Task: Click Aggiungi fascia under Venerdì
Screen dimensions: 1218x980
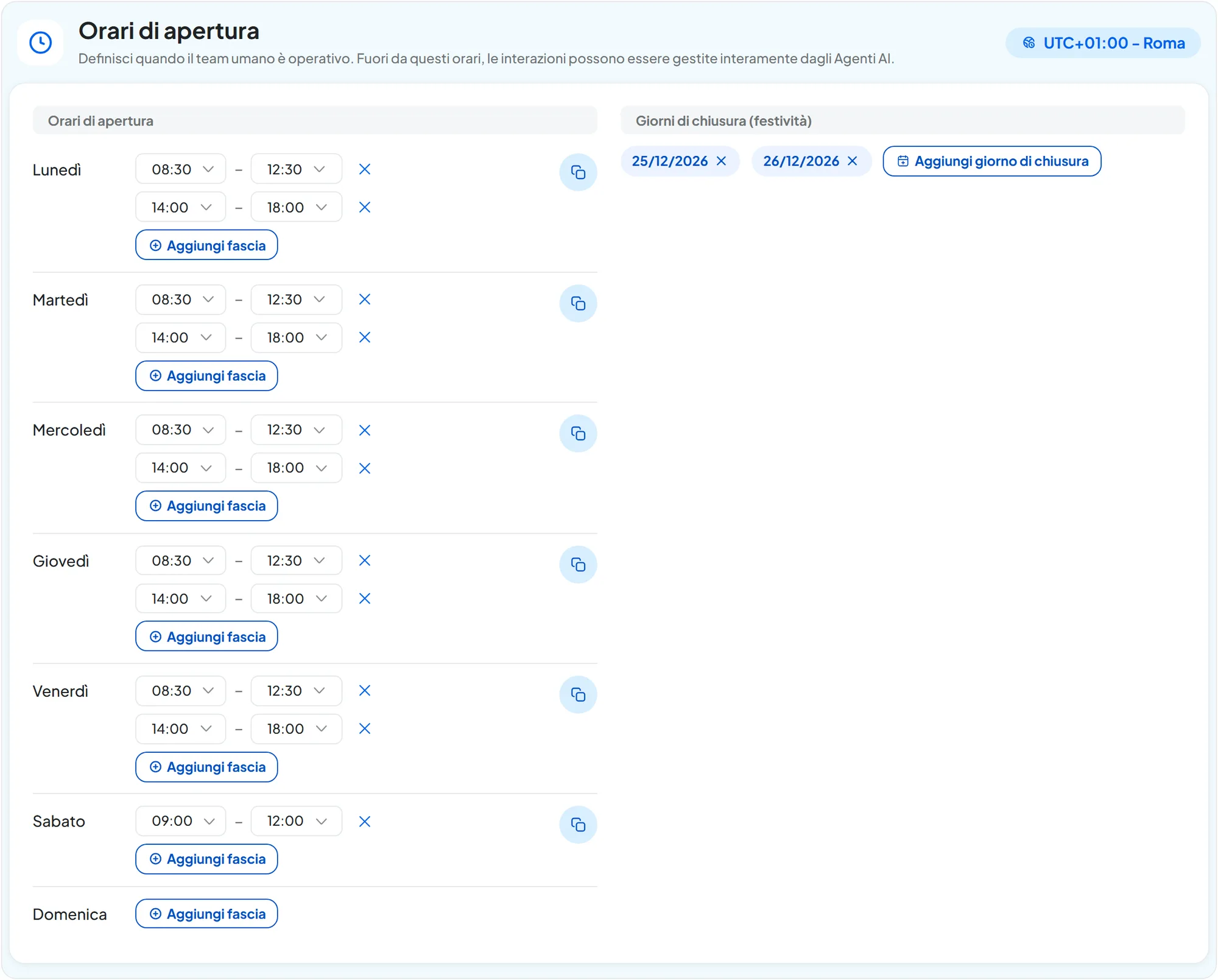Action: (x=206, y=767)
